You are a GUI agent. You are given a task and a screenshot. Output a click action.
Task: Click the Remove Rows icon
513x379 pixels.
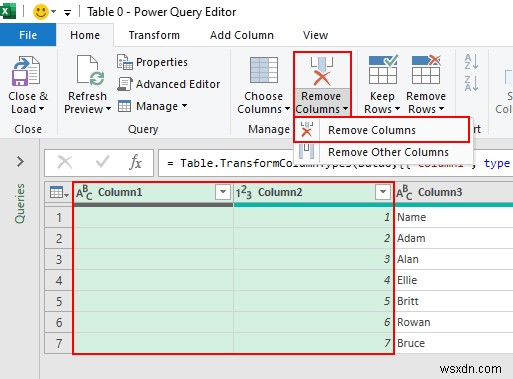pos(426,69)
